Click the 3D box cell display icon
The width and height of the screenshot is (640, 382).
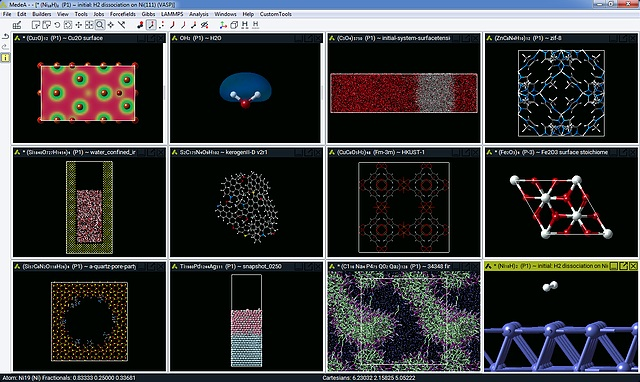234,25
